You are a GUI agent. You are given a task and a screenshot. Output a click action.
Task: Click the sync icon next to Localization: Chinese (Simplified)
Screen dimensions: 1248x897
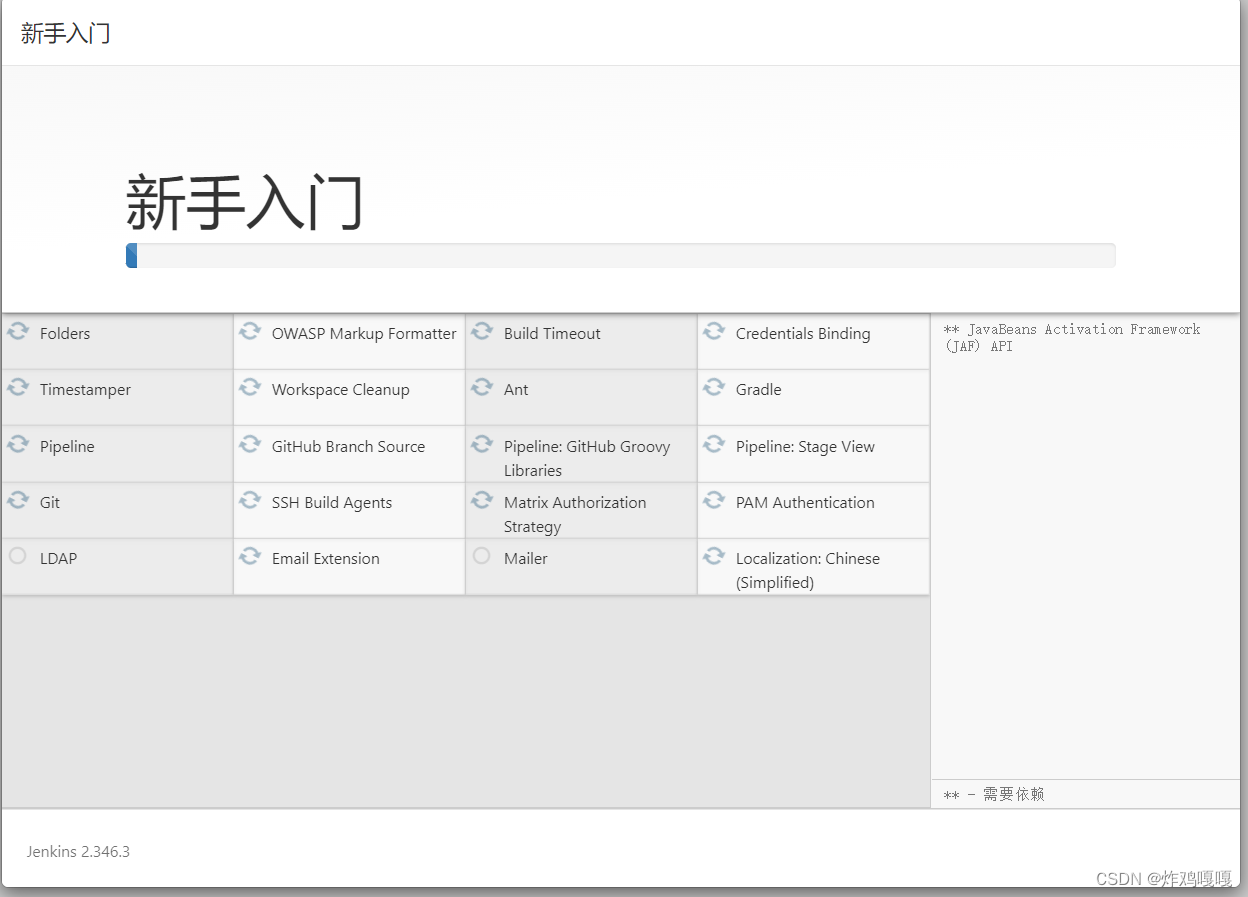714,556
